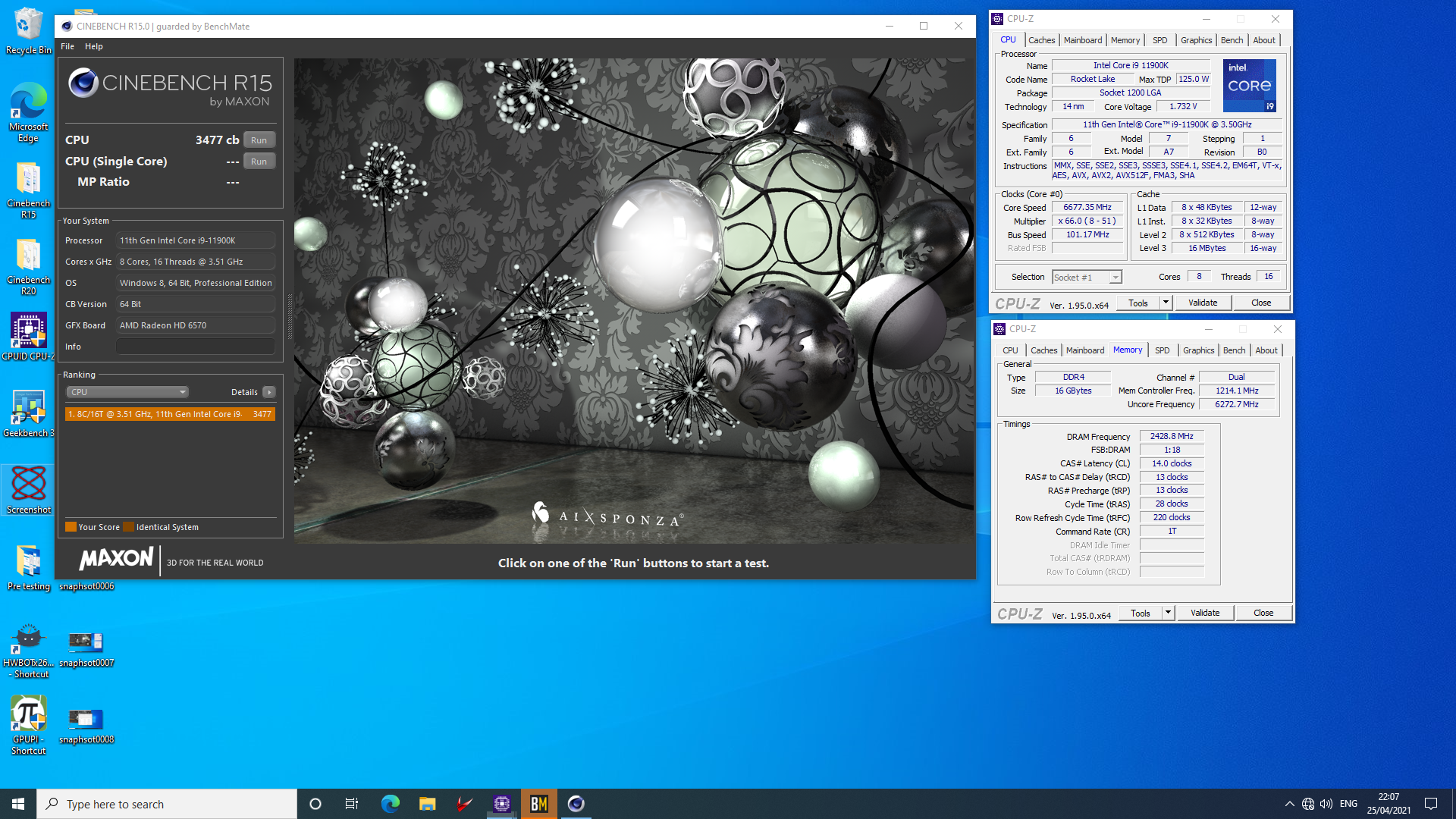Open File Explorer from the taskbar
The width and height of the screenshot is (1456, 819).
point(427,804)
